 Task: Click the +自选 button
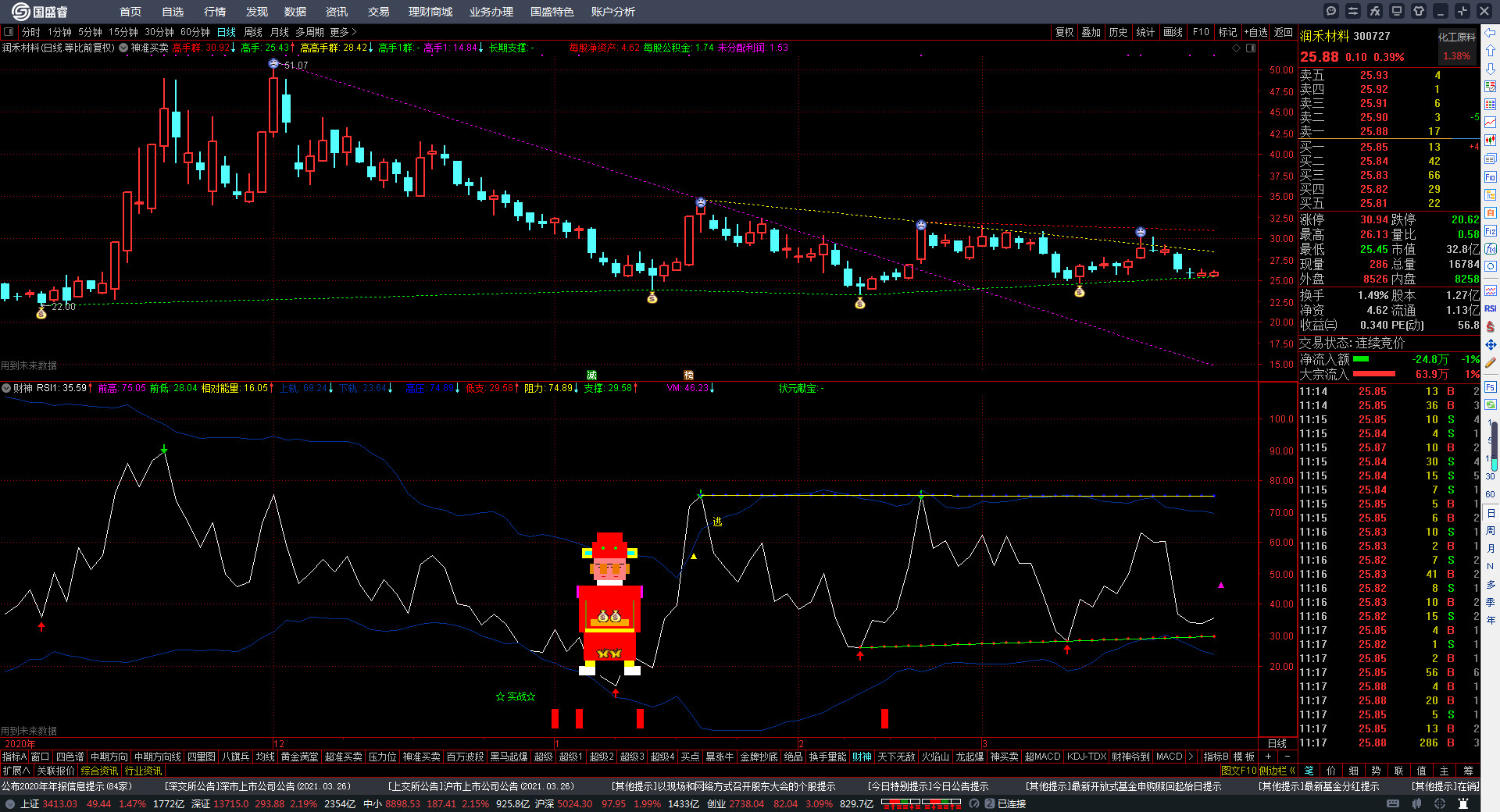(x=1256, y=32)
